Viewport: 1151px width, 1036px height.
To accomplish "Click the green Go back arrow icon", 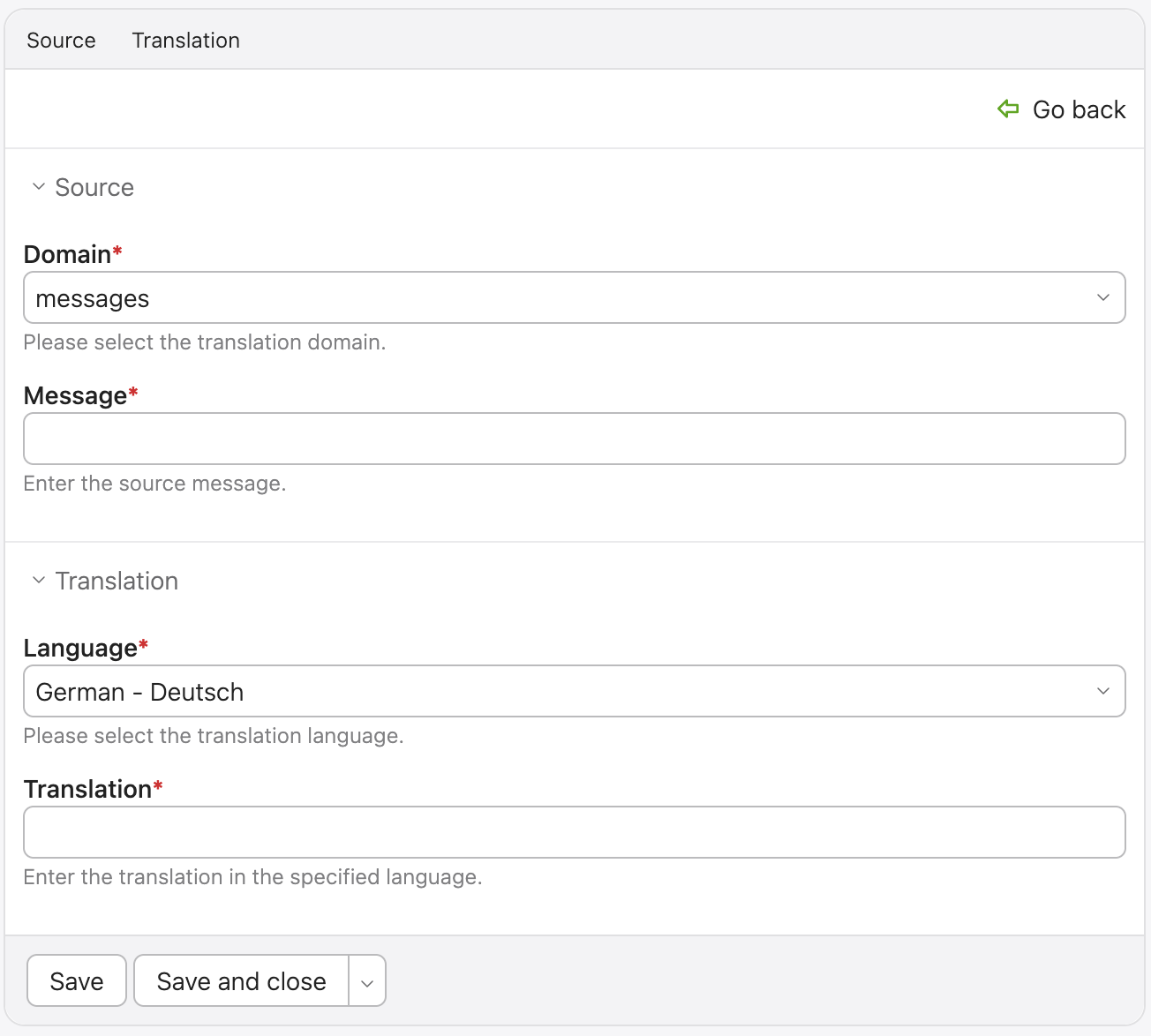I will click(1007, 109).
